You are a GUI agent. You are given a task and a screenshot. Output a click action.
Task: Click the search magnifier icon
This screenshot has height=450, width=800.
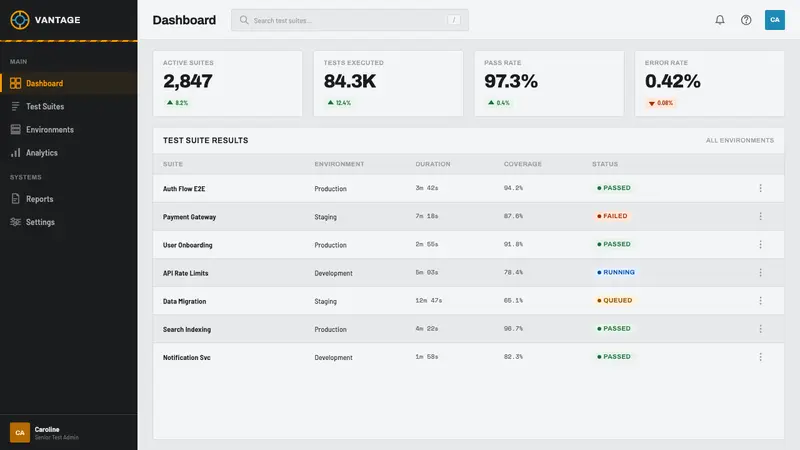pos(244,20)
